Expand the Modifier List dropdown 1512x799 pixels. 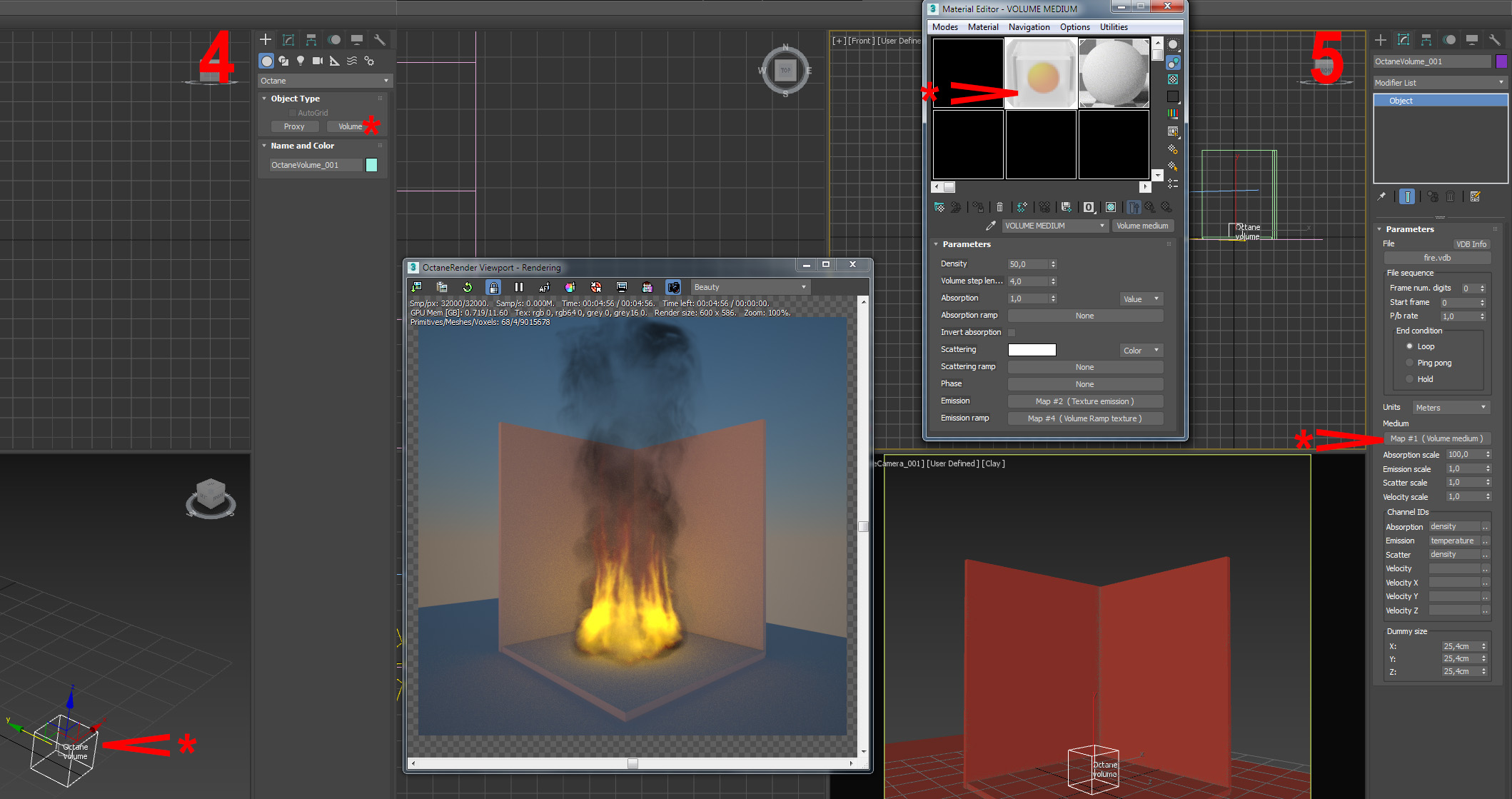[1439, 83]
